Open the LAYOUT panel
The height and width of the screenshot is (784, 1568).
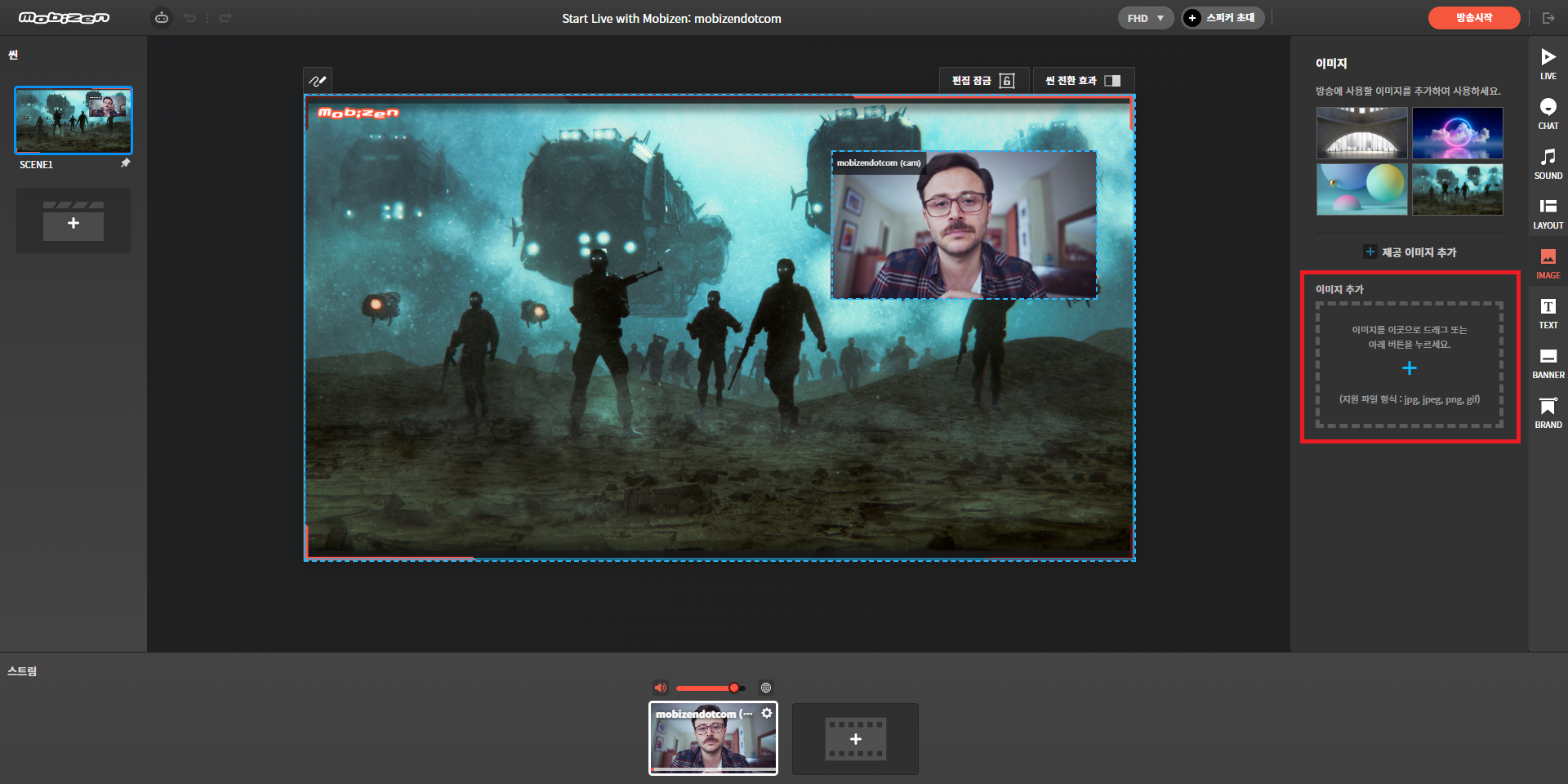pyautogui.click(x=1548, y=214)
